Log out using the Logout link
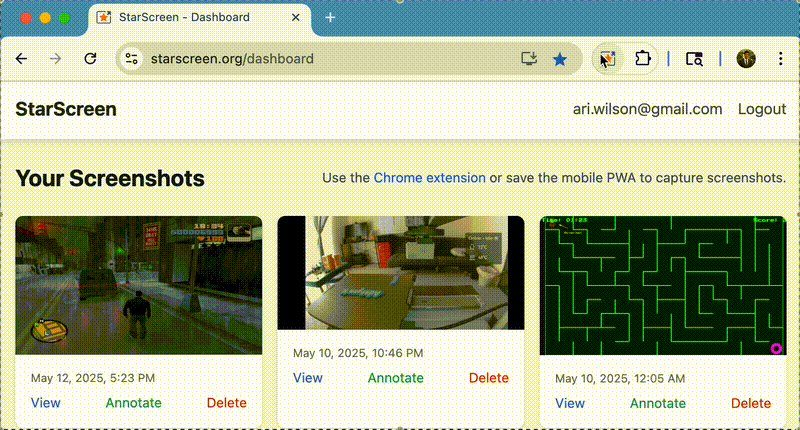 762,109
